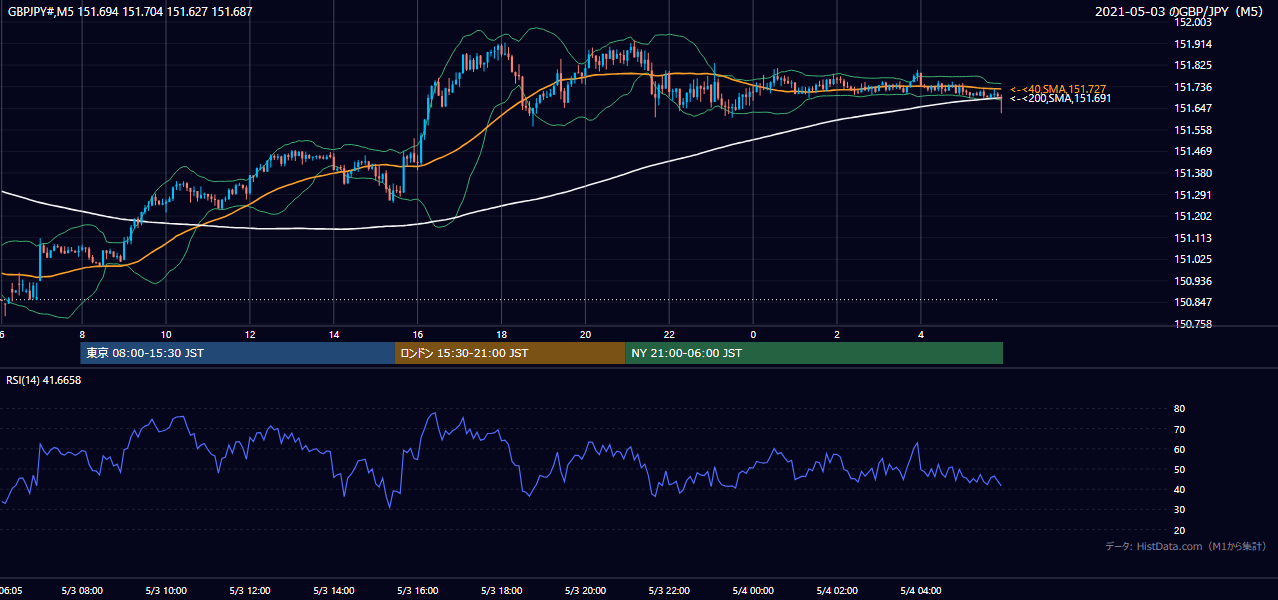Click RSI axis level 20

pos(1179,530)
